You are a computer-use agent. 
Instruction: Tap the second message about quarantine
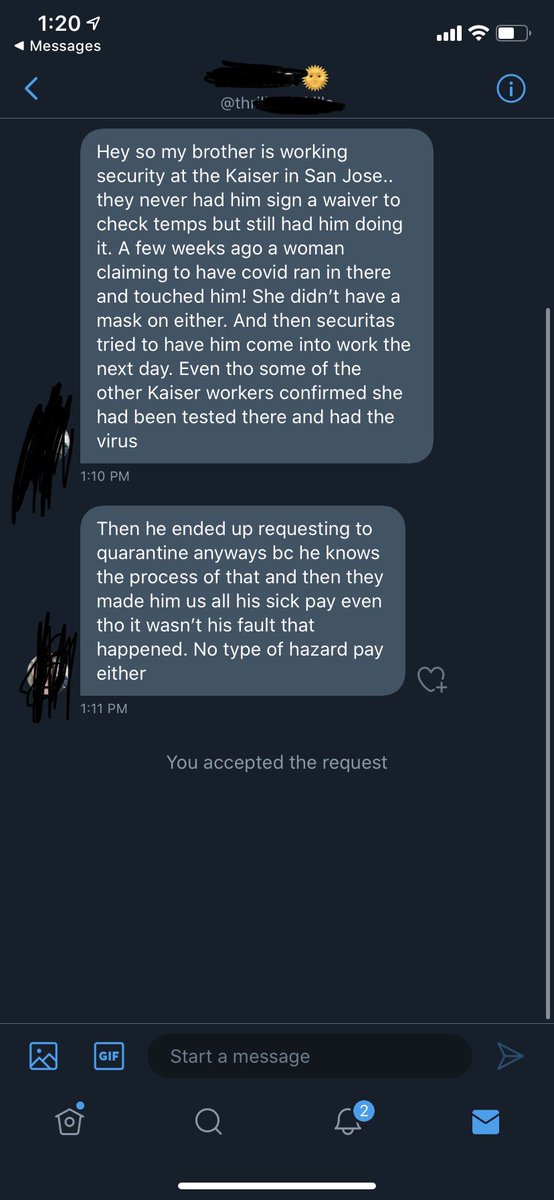243,601
